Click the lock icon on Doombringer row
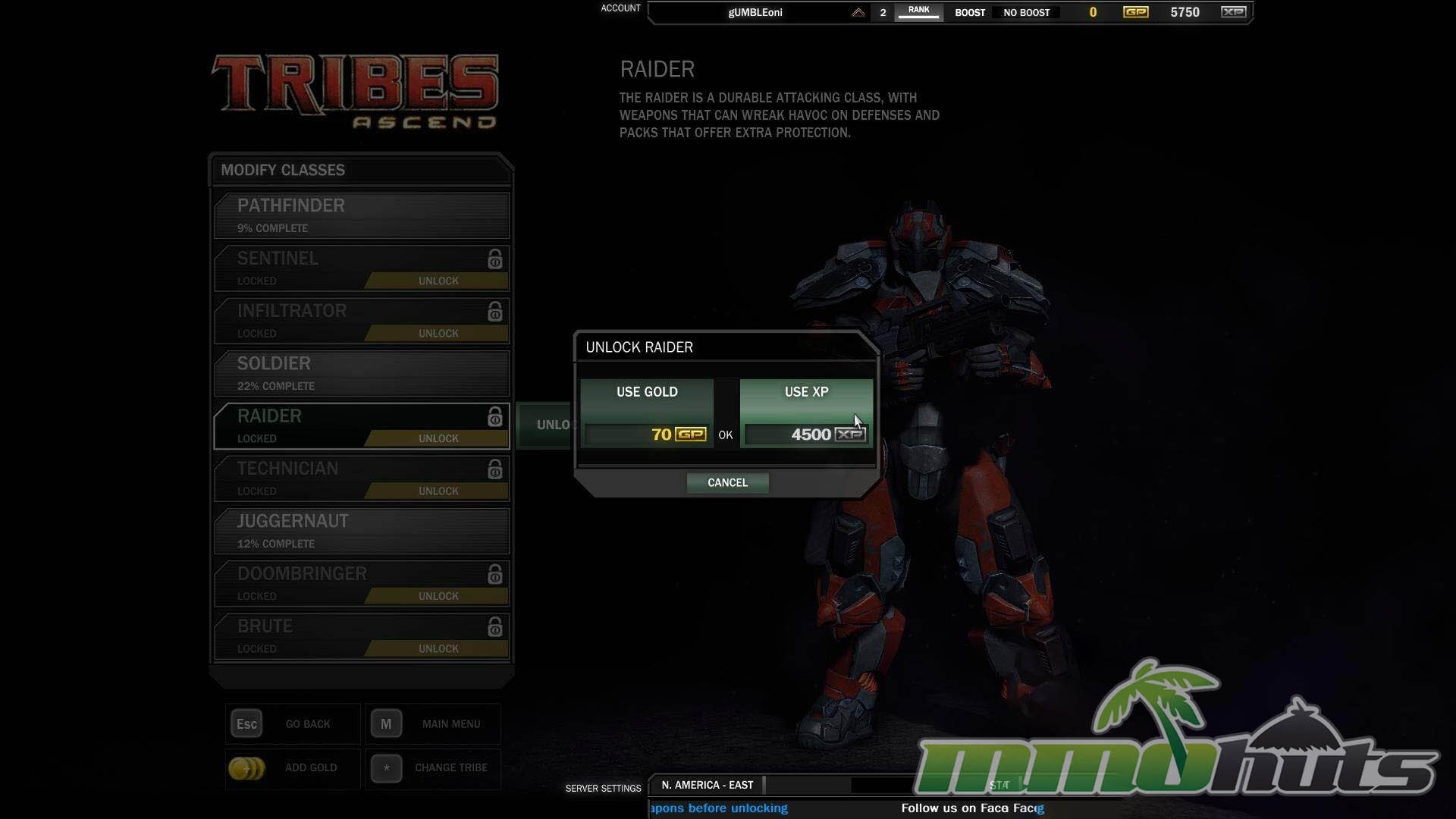Image resolution: width=1456 pixels, height=819 pixels. coord(494,575)
